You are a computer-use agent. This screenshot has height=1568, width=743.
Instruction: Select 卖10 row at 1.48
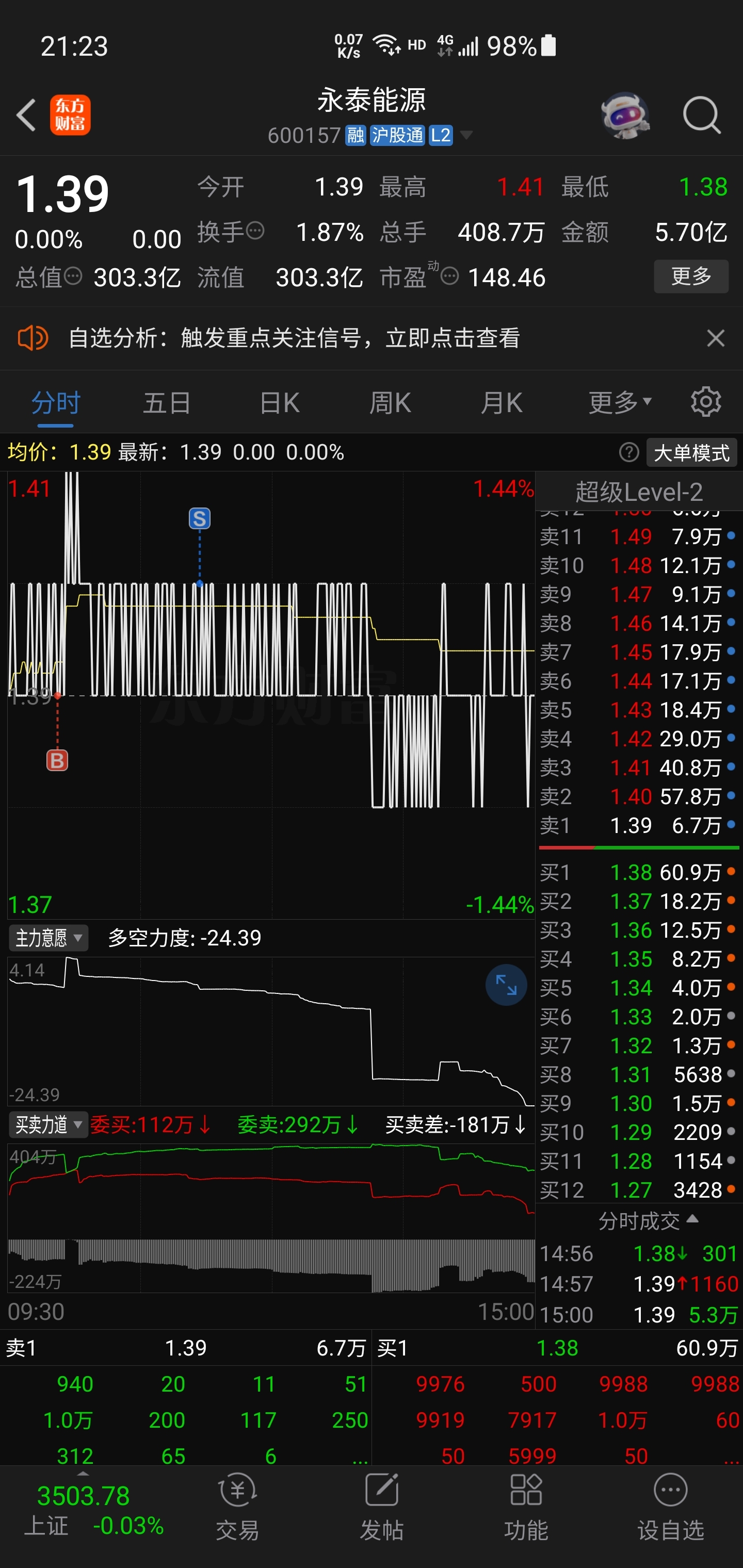(x=638, y=565)
